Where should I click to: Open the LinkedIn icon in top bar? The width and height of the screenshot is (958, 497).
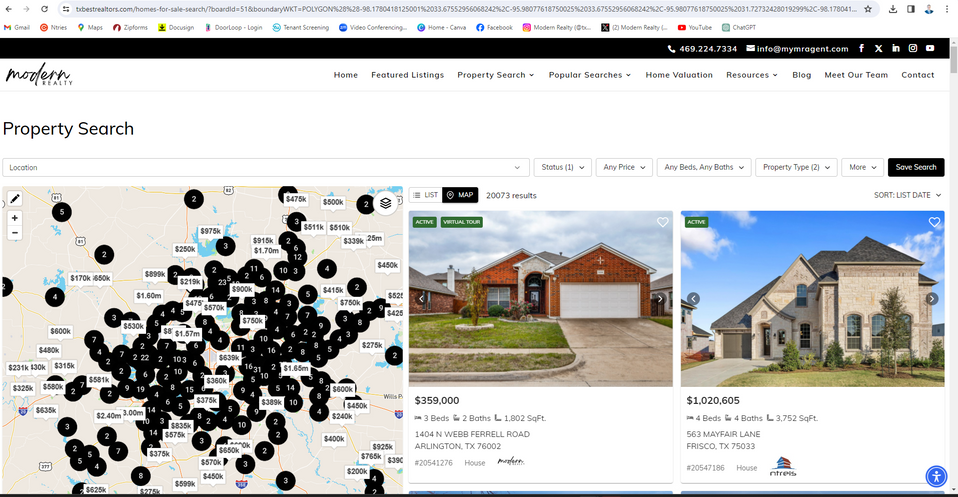click(x=896, y=48)
